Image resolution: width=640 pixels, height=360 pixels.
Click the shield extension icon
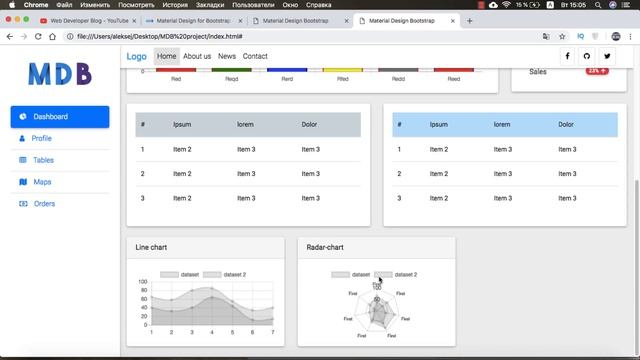pos(595,36)
